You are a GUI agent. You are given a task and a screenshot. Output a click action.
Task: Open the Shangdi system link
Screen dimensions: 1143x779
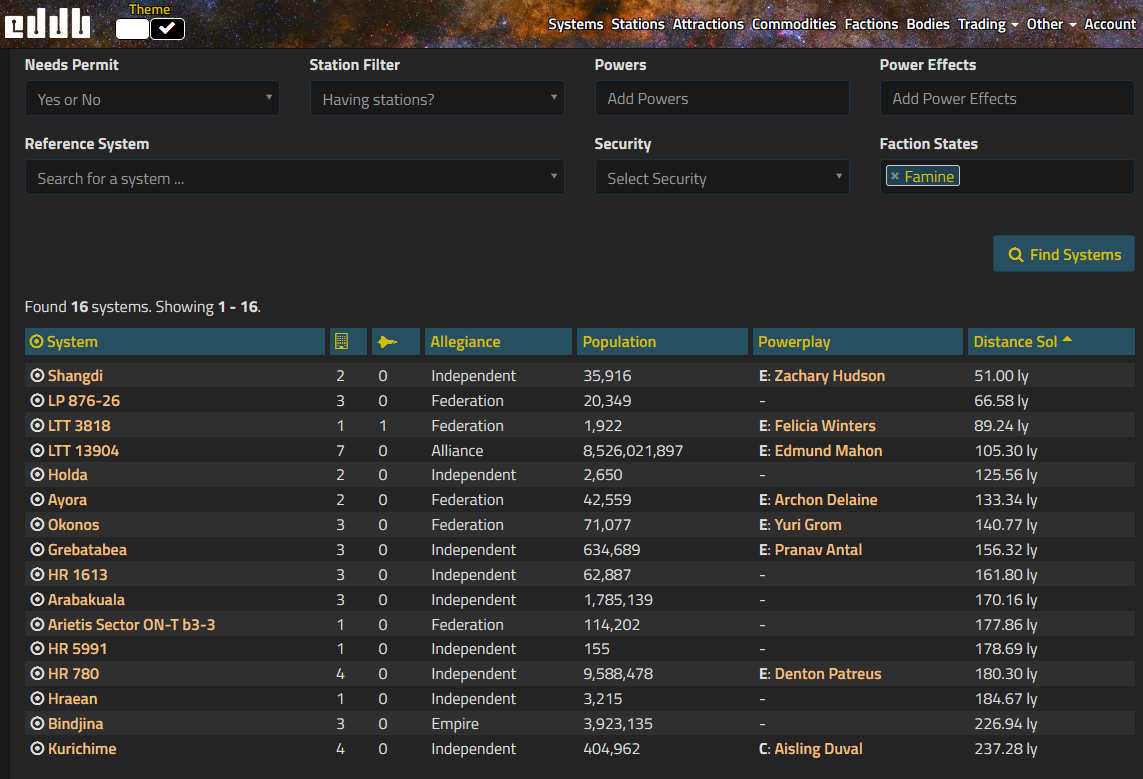(x=75, y=376)
